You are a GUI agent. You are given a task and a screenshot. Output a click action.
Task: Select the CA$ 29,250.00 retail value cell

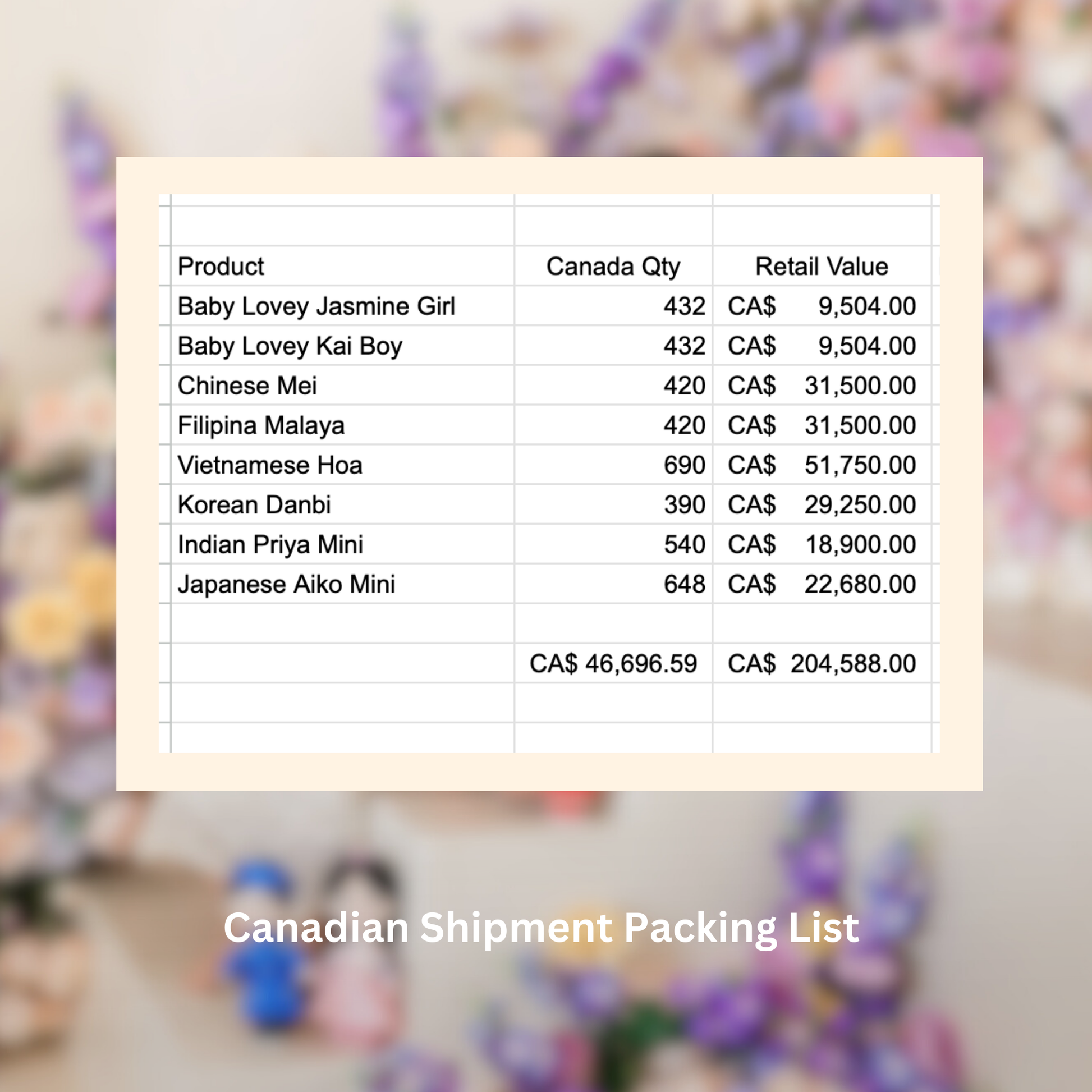[822, 504]
